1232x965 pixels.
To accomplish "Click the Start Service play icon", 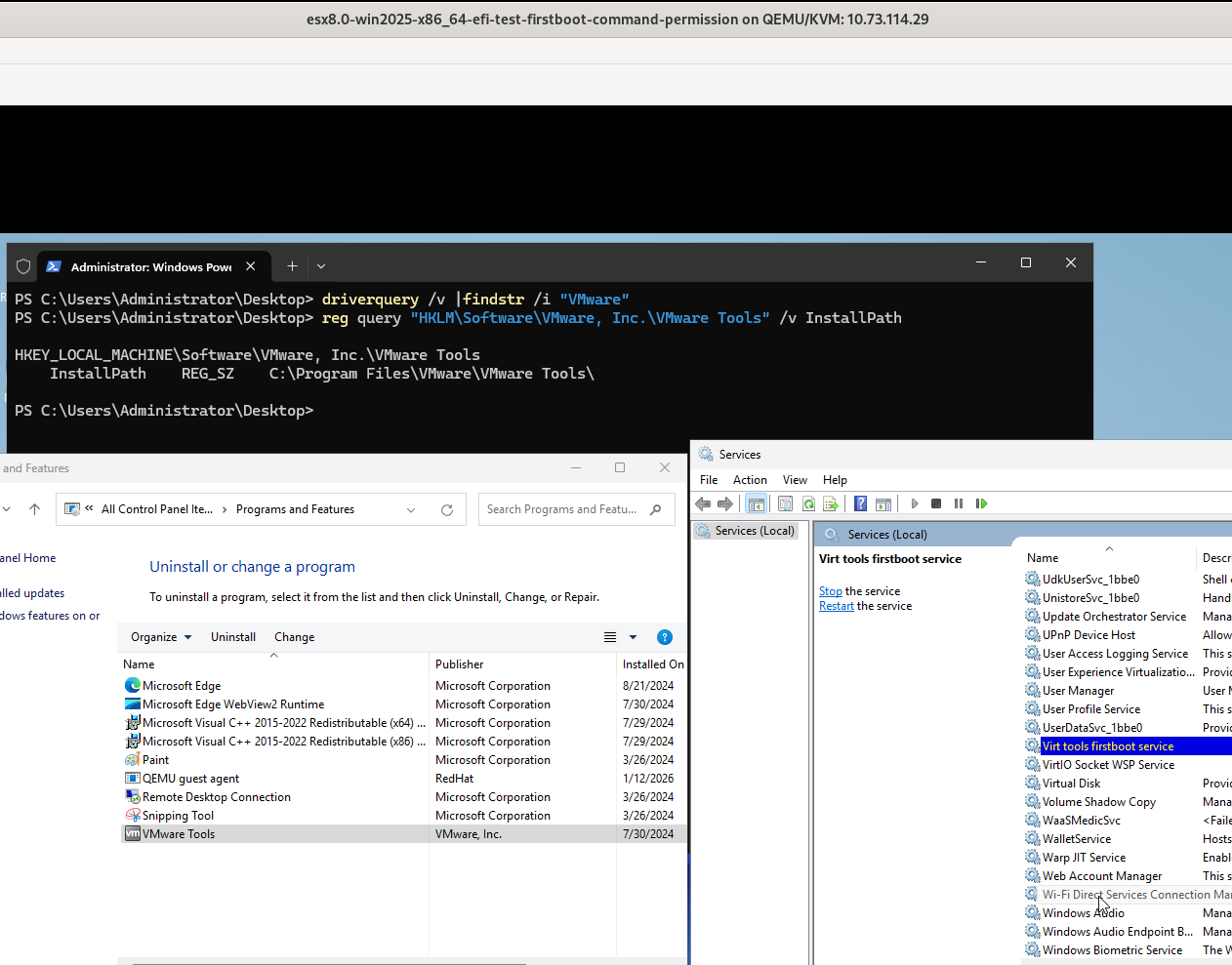I will pyautogui.click(x=915, y=503).
